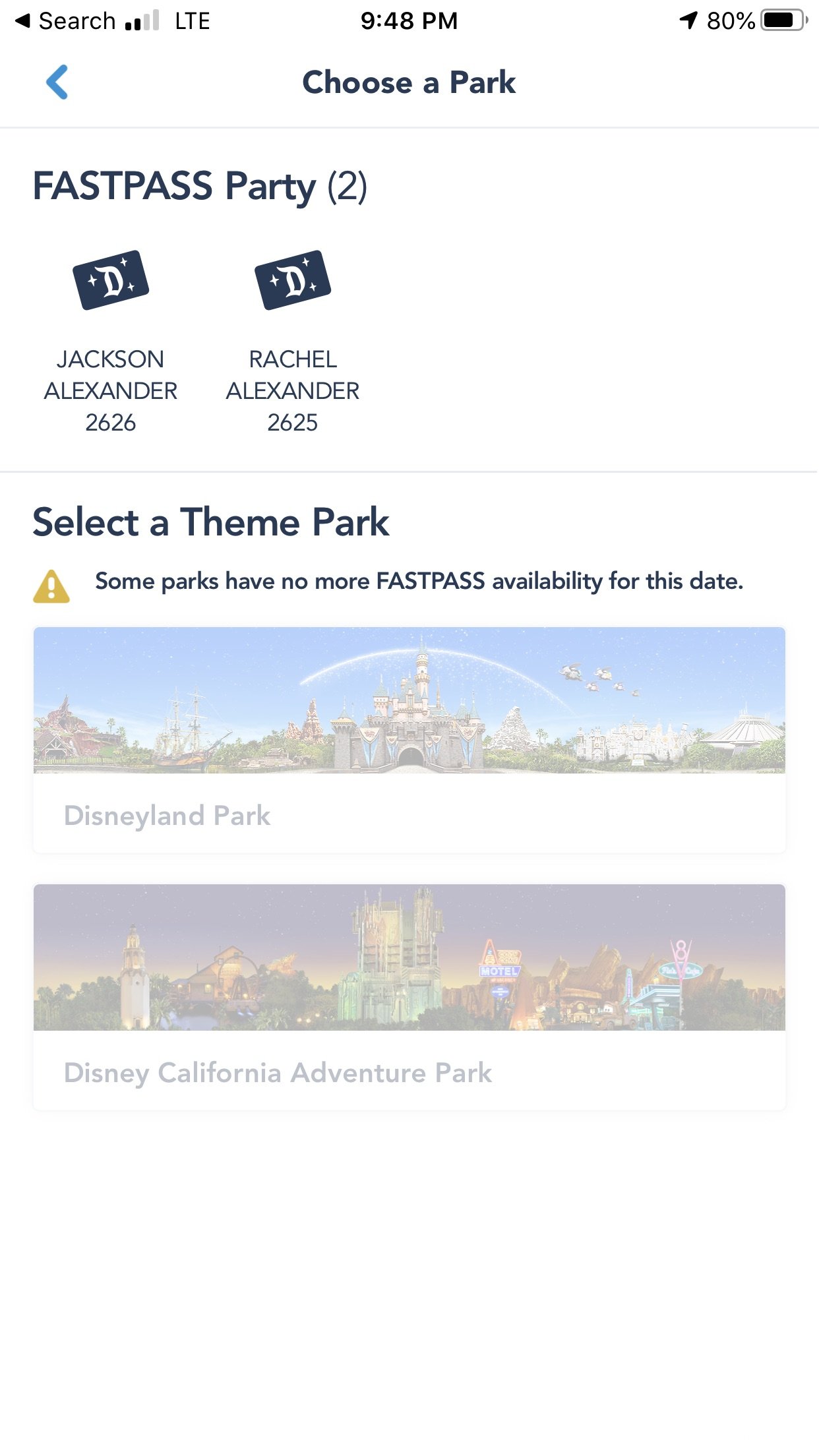
Task: Tap RACHEL ALEXANDER 2625 name text
Action: 293,390
